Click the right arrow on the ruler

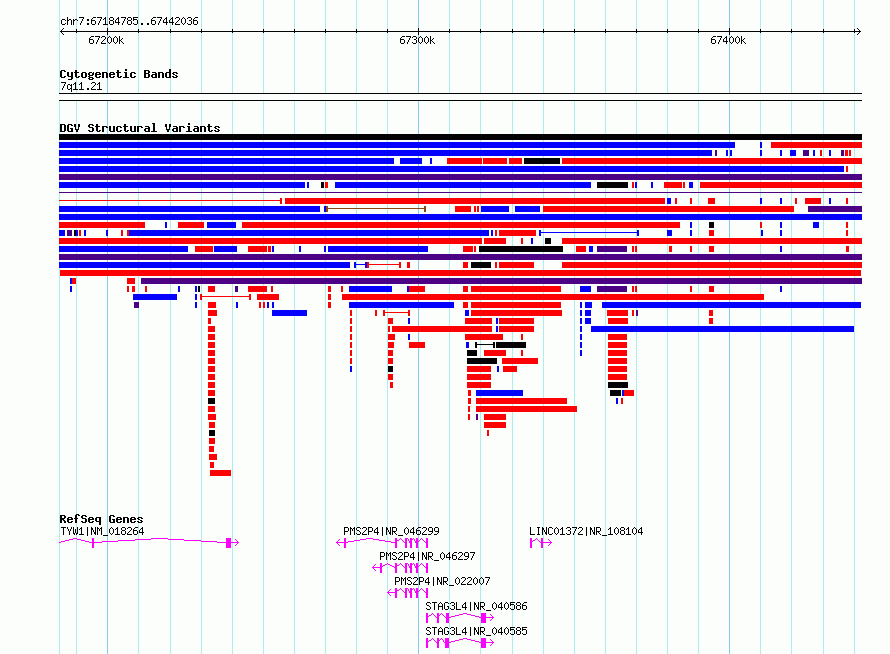858,32
